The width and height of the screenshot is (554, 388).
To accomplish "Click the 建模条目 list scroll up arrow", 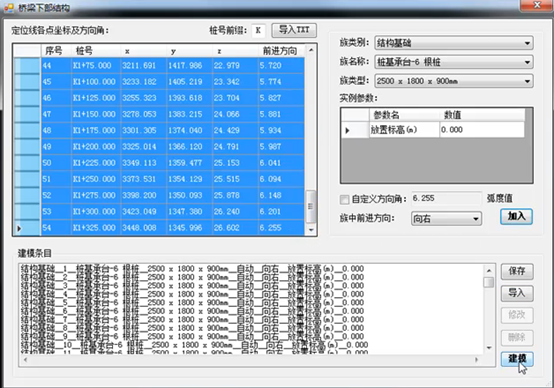I will pyautogui.click(x=489, y=271).
